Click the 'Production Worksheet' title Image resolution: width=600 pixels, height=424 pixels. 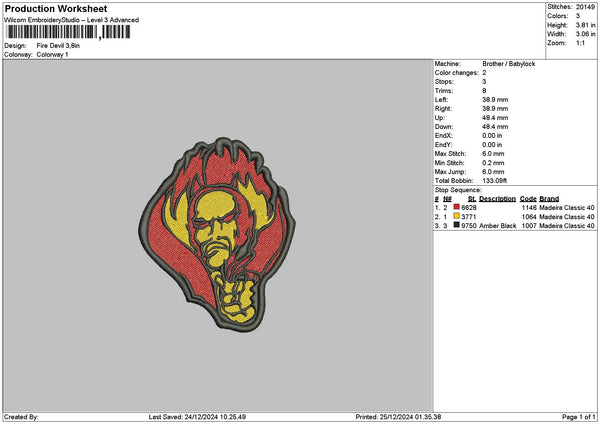coord(56,8)
